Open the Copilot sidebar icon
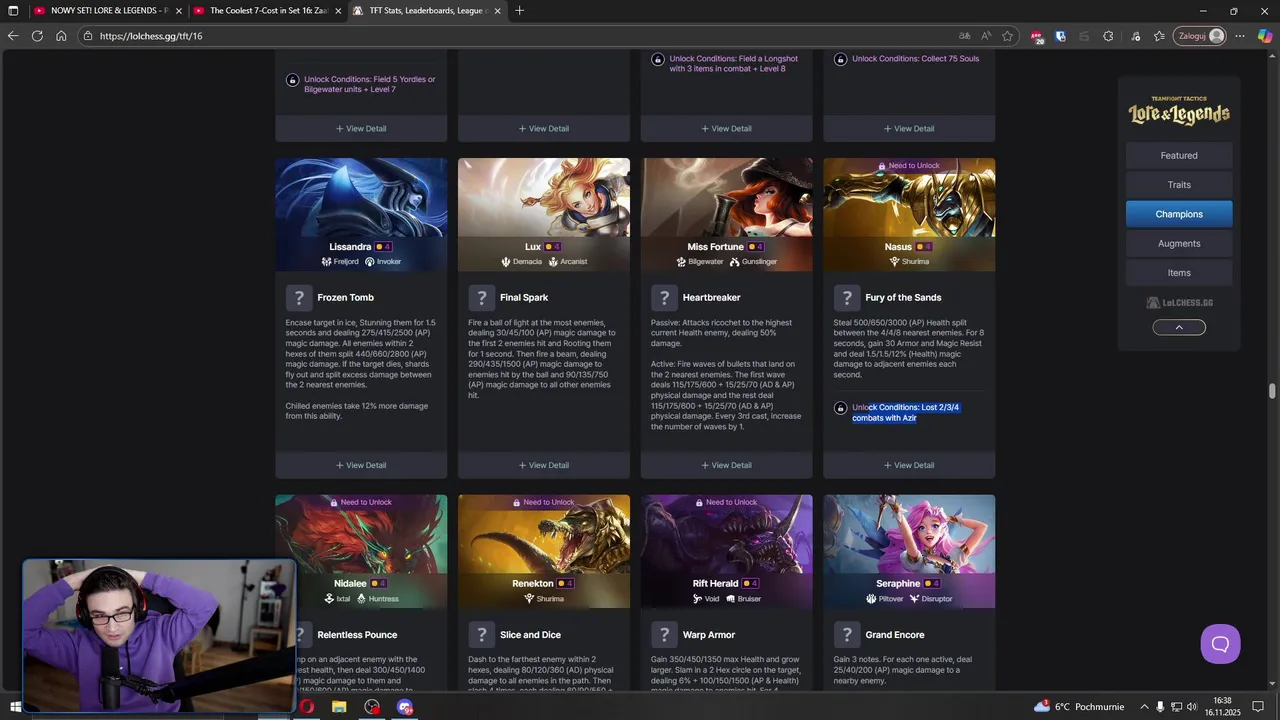1280x720 pixels. 1265,36
